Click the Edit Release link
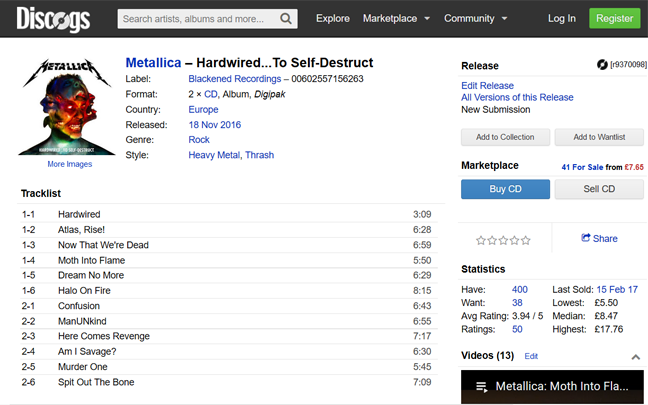The image size is (648, 405). pyautogui.click(x=487, y=86)
